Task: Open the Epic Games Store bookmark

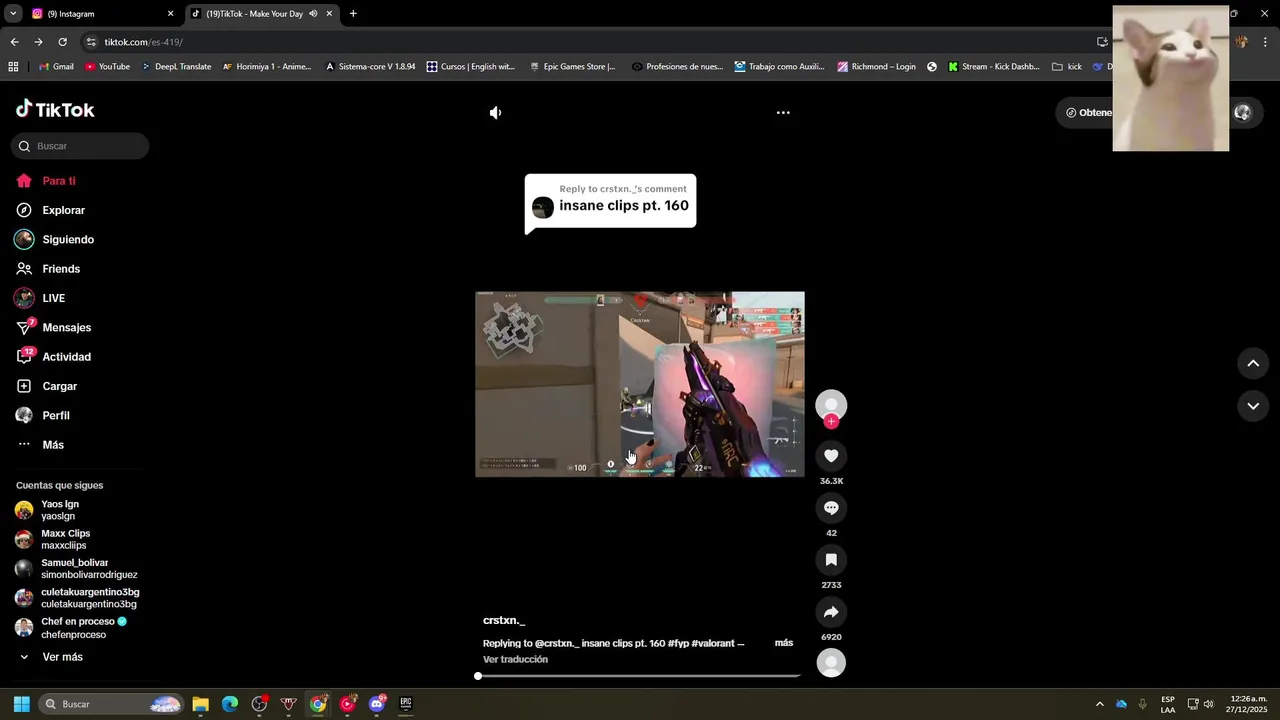Action: pyautogui.click(x=572, y=67)
